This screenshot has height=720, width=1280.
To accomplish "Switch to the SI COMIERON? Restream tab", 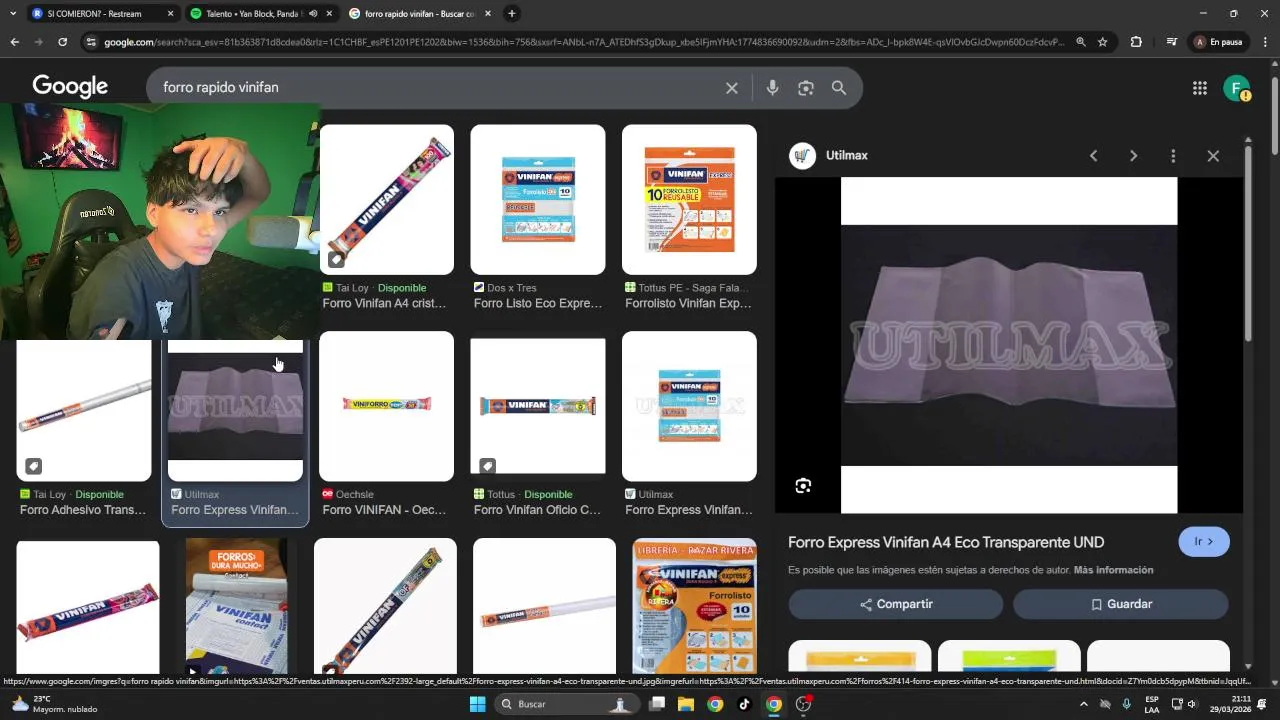I will coord(94,14).
